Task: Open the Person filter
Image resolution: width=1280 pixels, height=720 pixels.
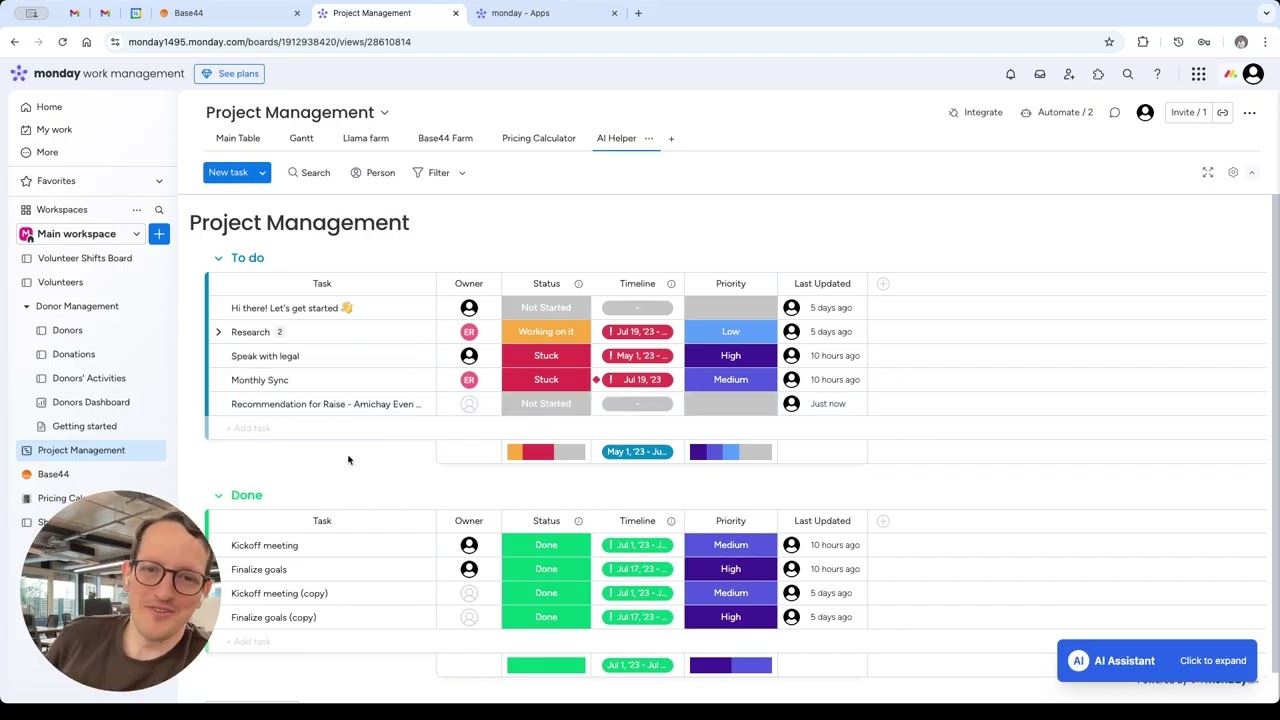Action: click(x=373, y=173)
